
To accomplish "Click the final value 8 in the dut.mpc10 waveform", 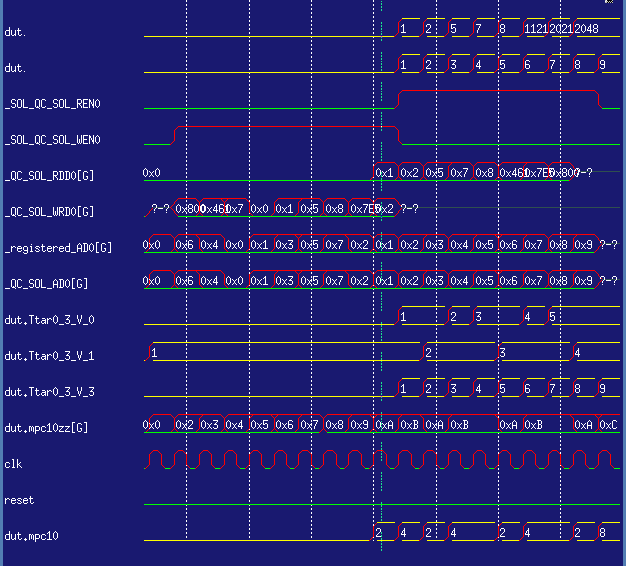I will coord(603,533).
